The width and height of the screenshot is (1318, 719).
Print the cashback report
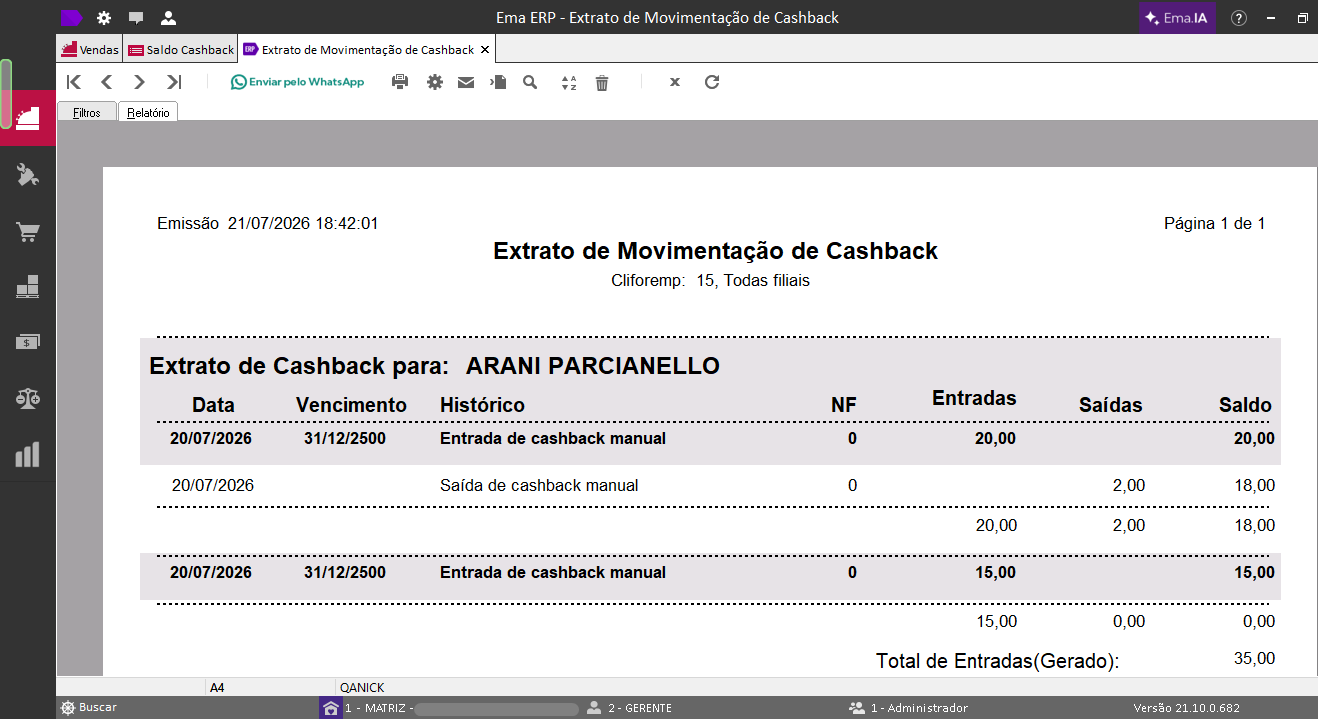pyautogui.click(x=400, y=82)
